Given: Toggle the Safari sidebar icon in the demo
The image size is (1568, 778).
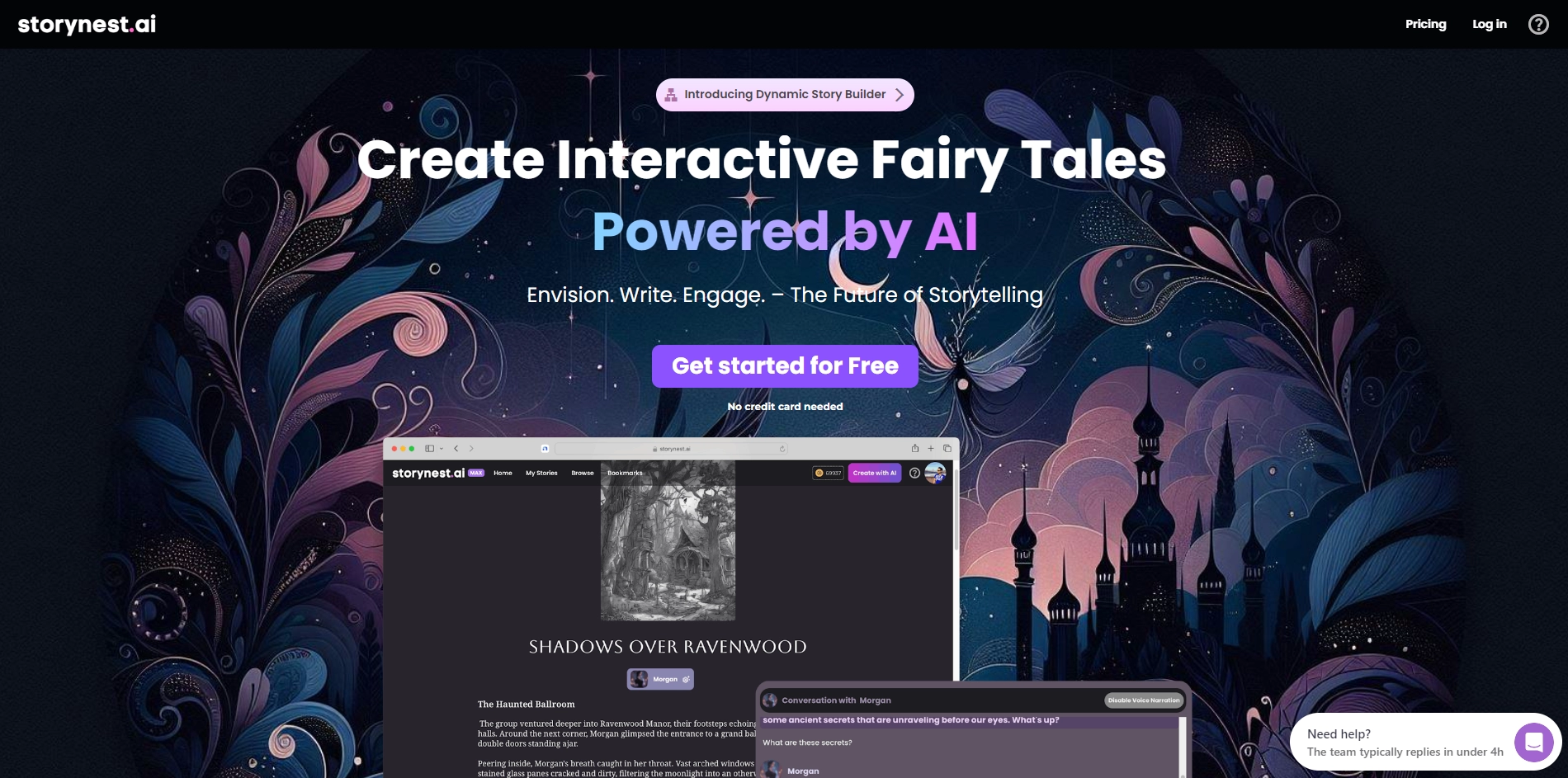Looking at the screenshot, I should pos(429,449).
